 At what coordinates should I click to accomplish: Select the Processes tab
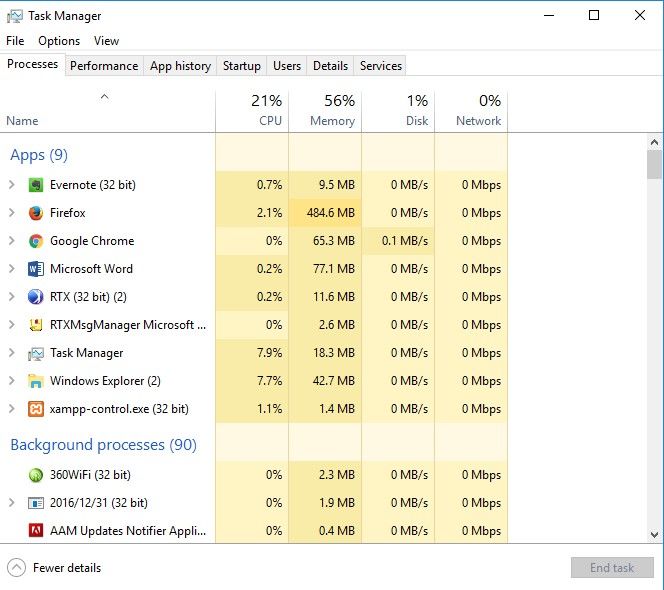33,64
